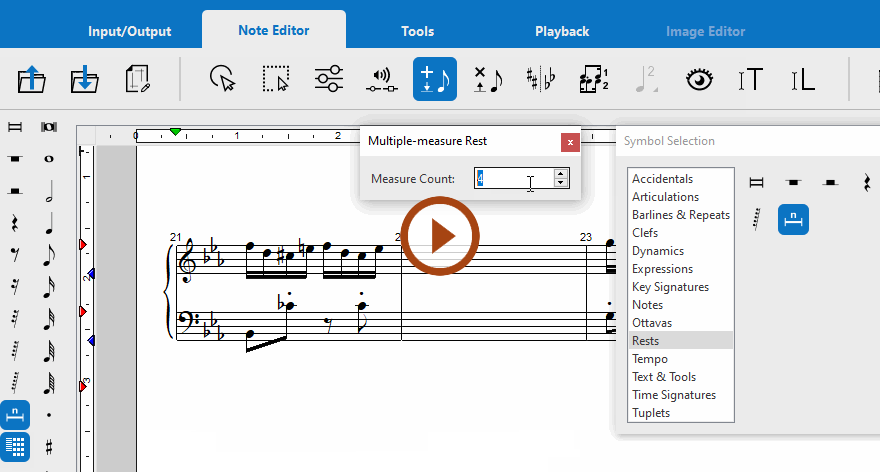This screenshot has height=472, width=880.
Task: Select the sharp/flat accidentals tool
Action: coord(541,80)
